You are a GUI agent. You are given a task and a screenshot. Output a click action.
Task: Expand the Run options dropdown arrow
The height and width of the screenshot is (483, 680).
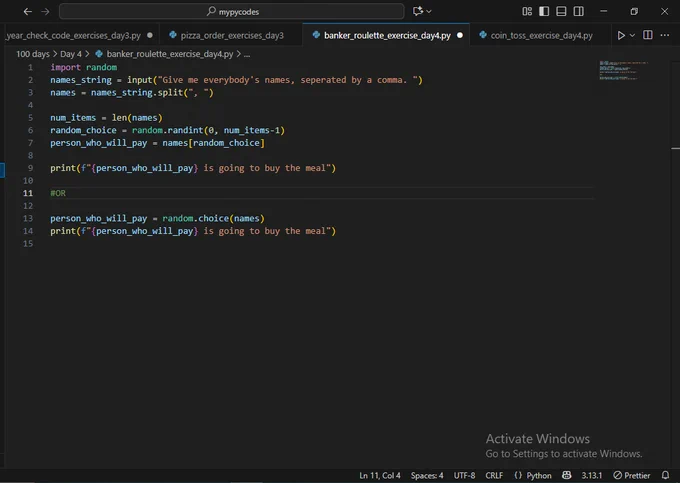coord(632,36)
